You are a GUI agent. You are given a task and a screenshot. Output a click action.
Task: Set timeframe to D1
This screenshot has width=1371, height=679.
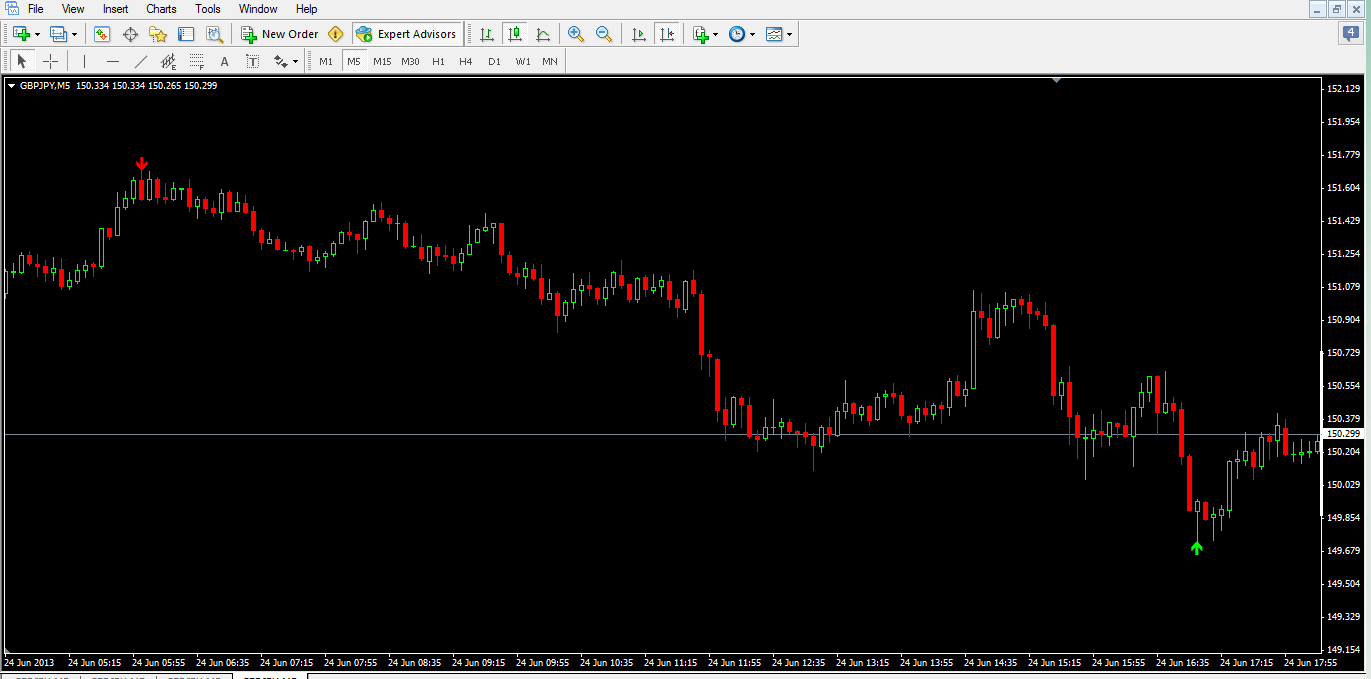tap(494, 61)
